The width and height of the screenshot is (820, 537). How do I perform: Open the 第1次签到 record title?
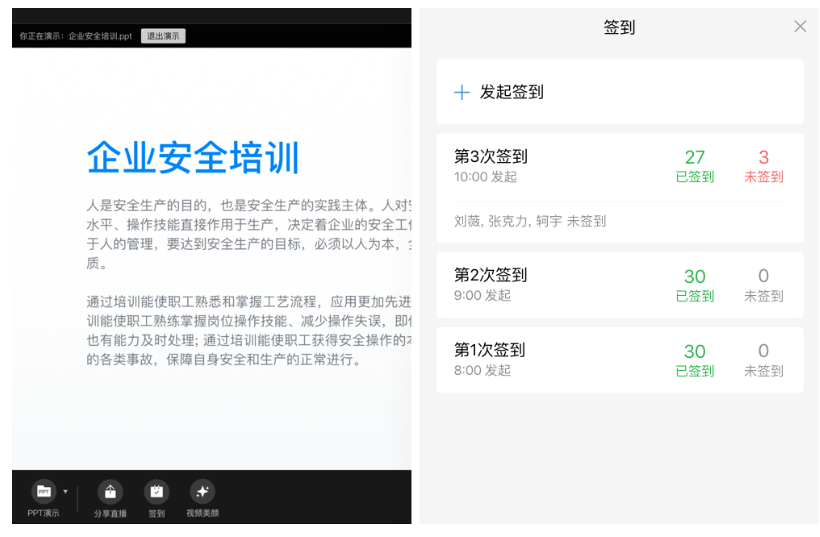click(x=490, y=350)
